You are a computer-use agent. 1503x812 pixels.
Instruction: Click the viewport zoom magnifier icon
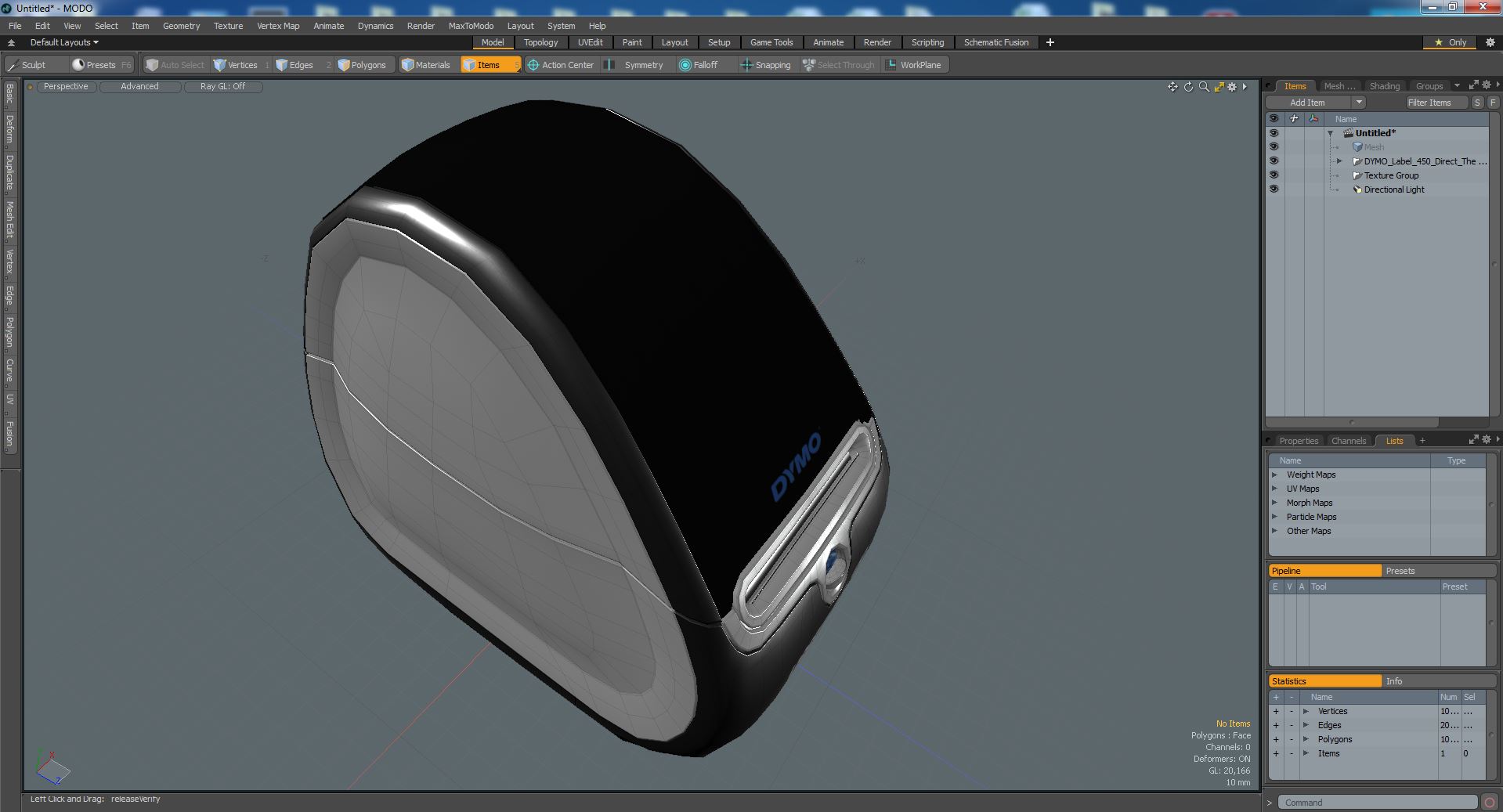tap(1204, 87)
